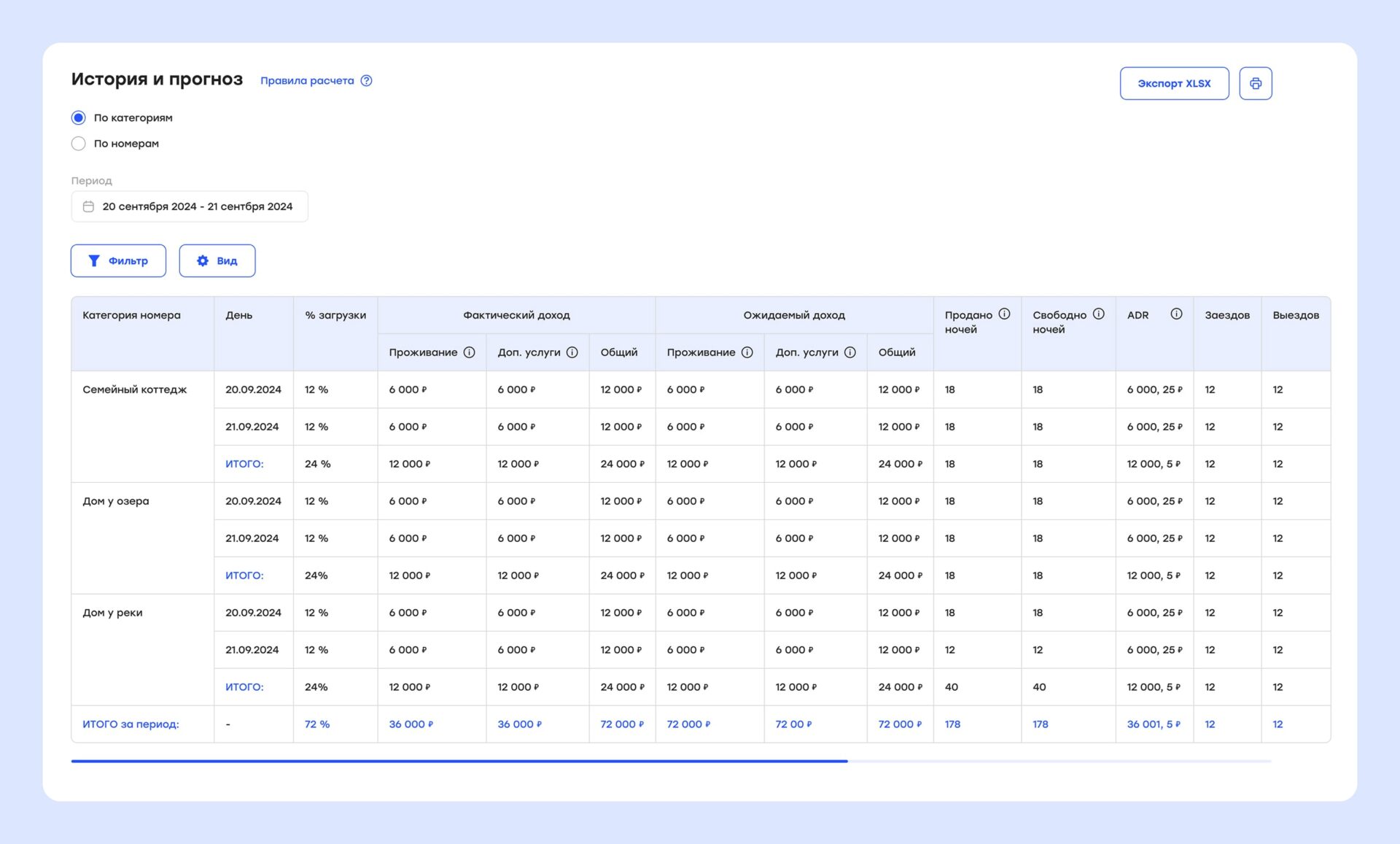Screen dimensions: 1400x844
Task: Open the Вид settings button
Action: point(217,260)
